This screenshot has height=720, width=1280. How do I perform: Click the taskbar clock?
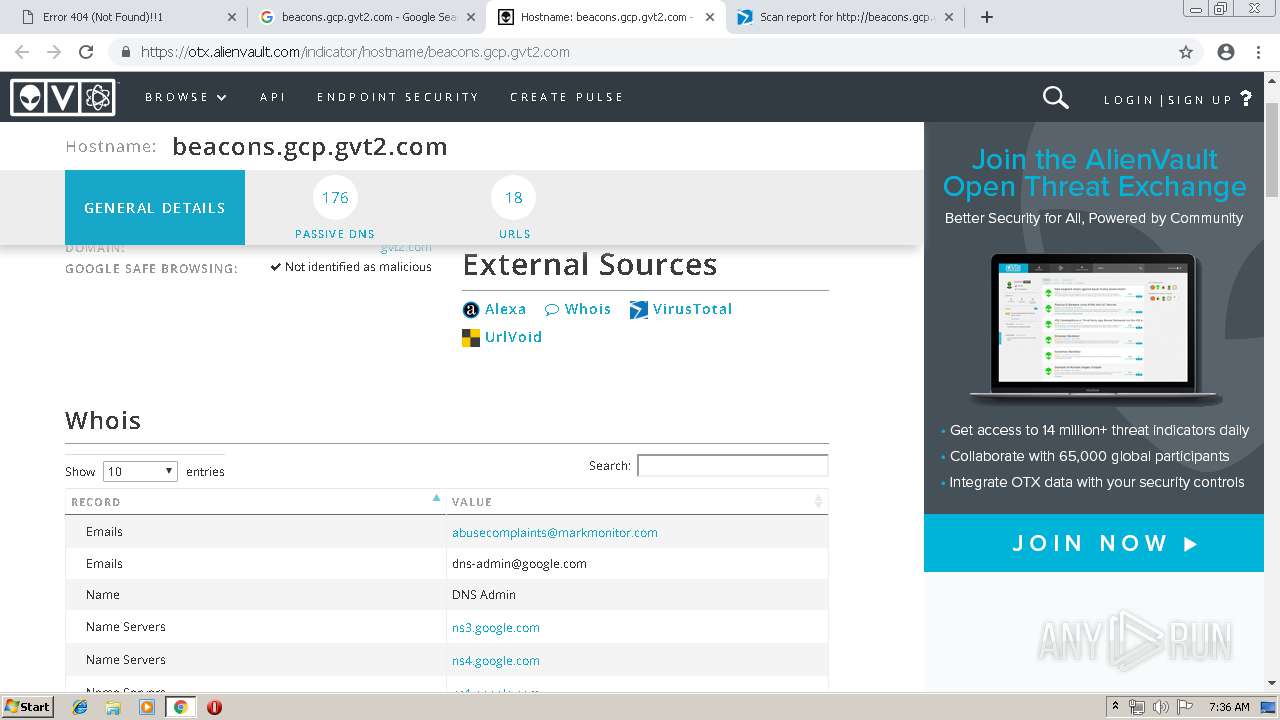[x=1229, y=707]
